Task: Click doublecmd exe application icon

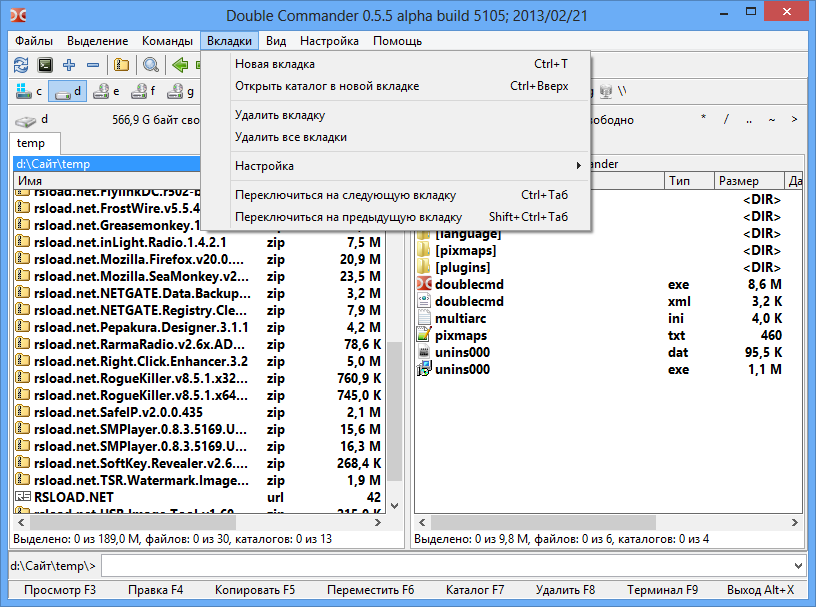Action: [424, 284]
